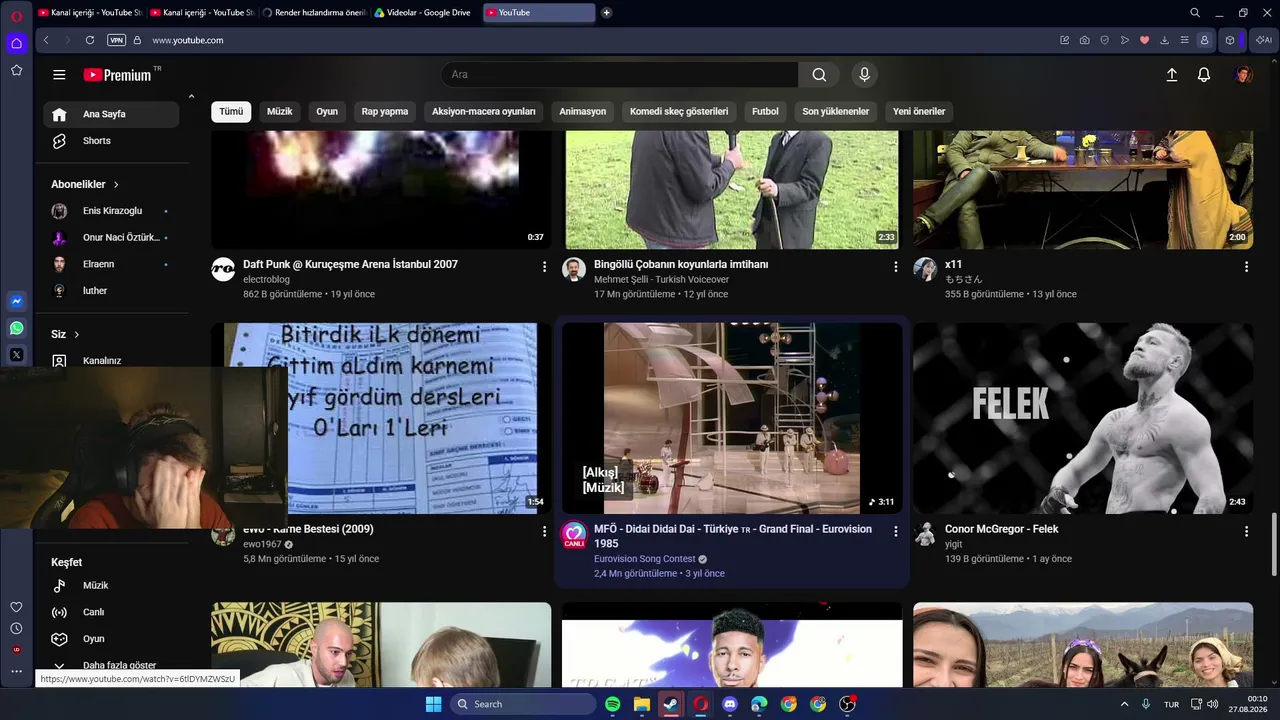
Task: Click the red heart icon in the address bar
Action: click(1145, 40)
